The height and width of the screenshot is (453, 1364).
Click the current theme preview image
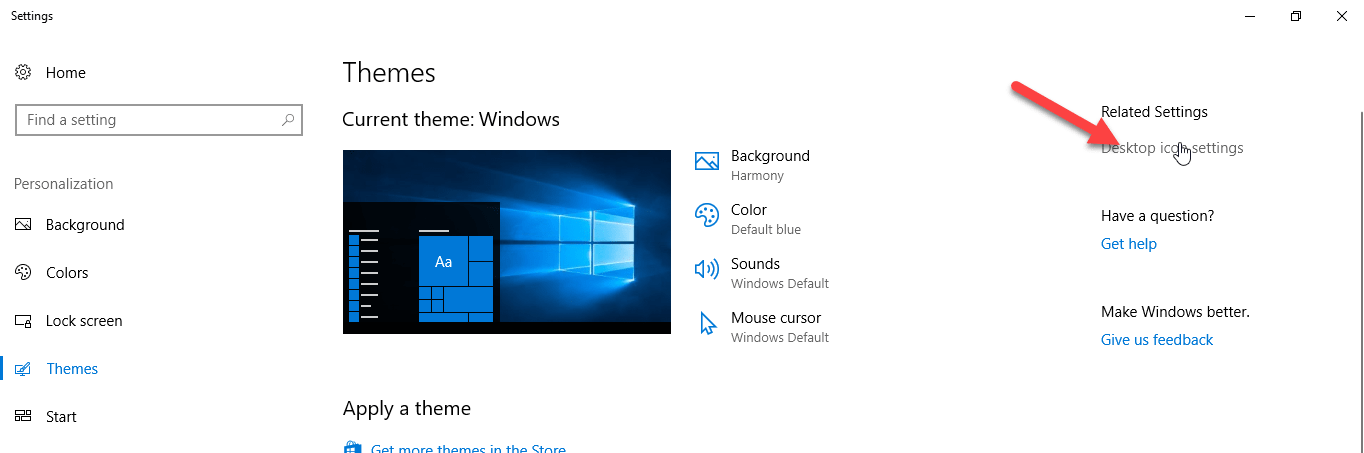click(x=507, y=242)
